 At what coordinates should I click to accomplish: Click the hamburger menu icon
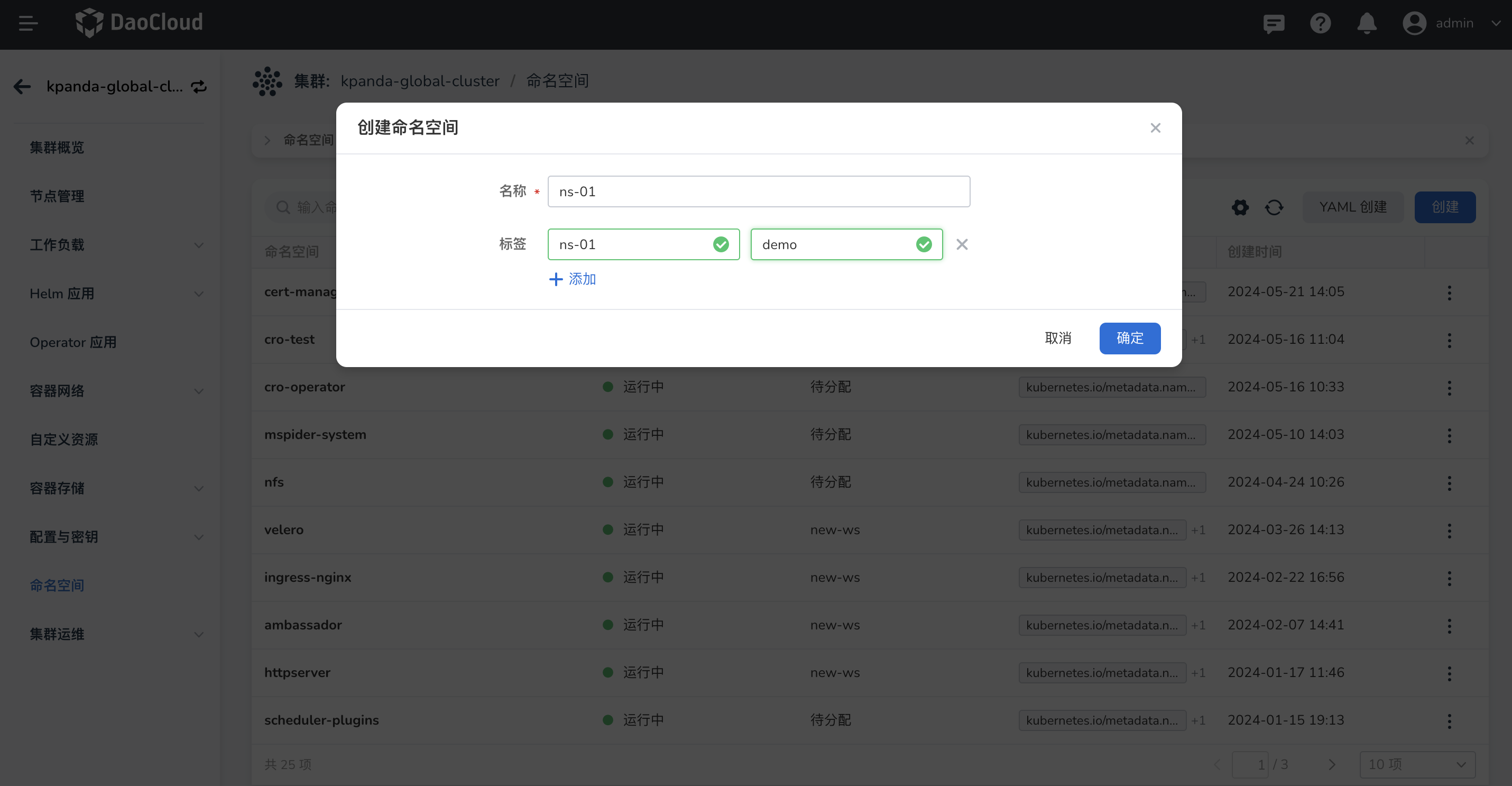27,23
